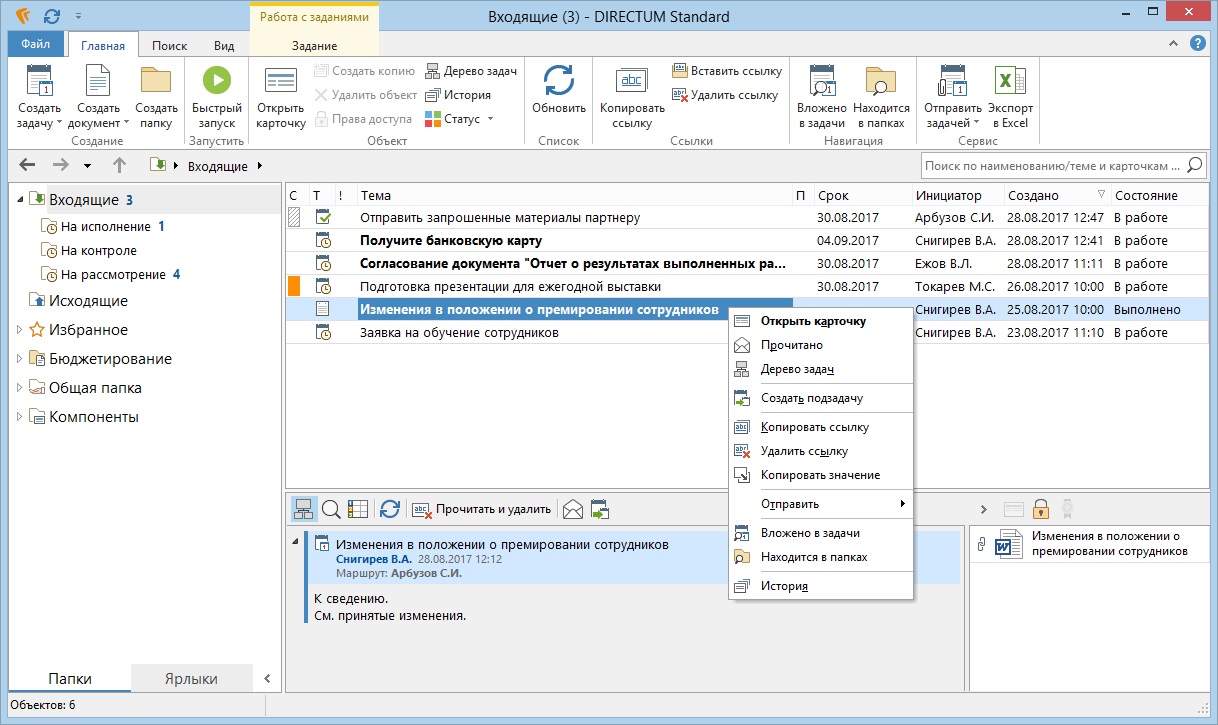Open the Статус dropdown in ribbon

click(x=460, y=119)
